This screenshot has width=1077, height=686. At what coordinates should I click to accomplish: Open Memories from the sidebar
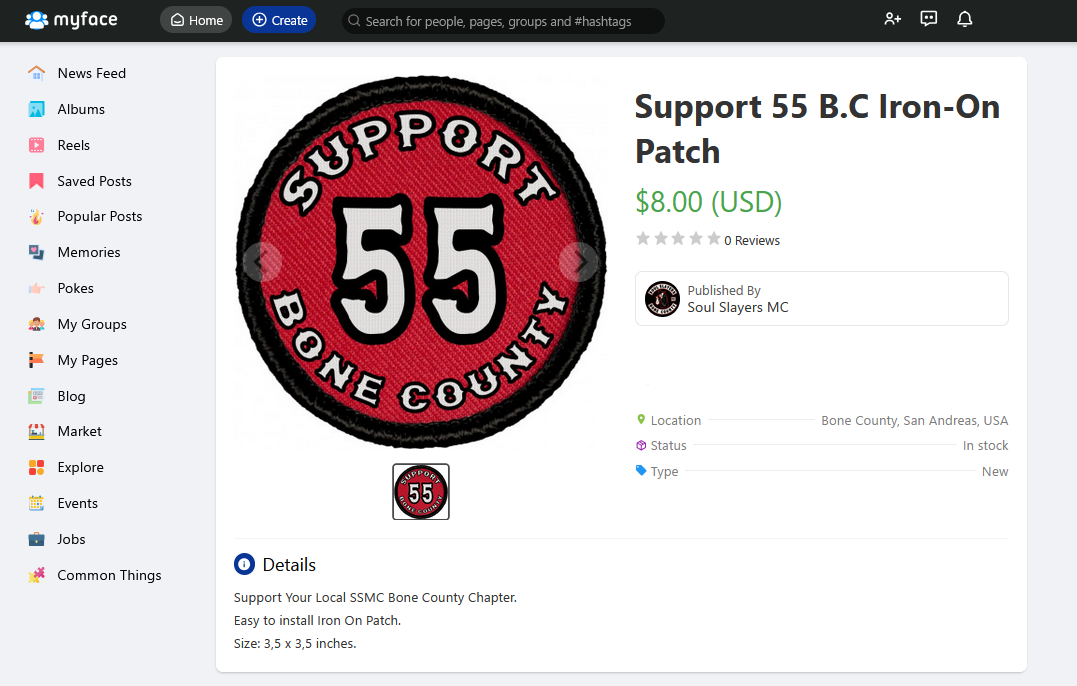(x=88, y=252)
